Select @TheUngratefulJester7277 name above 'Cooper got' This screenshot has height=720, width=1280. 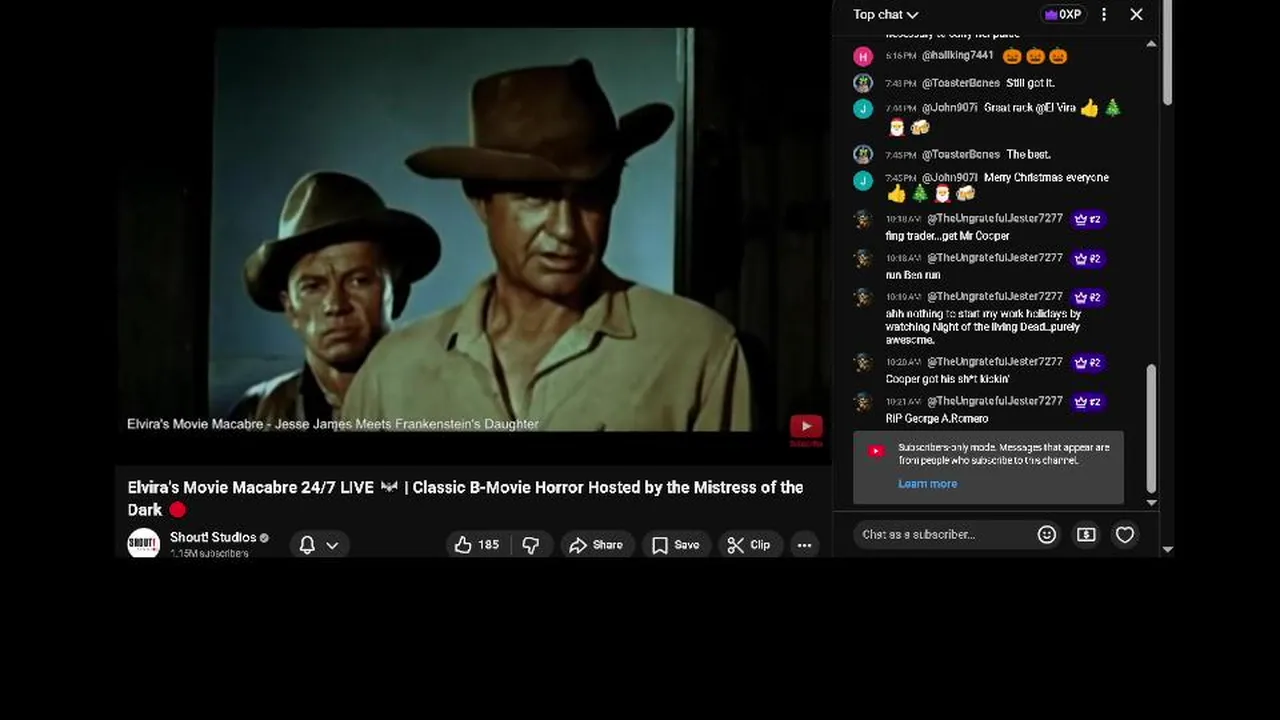coord(995,362)
